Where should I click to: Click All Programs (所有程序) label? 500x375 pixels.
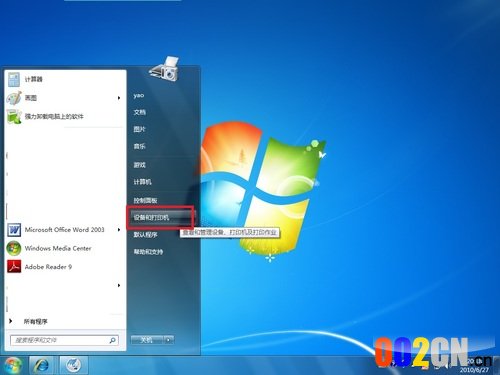tap(36, 321)
